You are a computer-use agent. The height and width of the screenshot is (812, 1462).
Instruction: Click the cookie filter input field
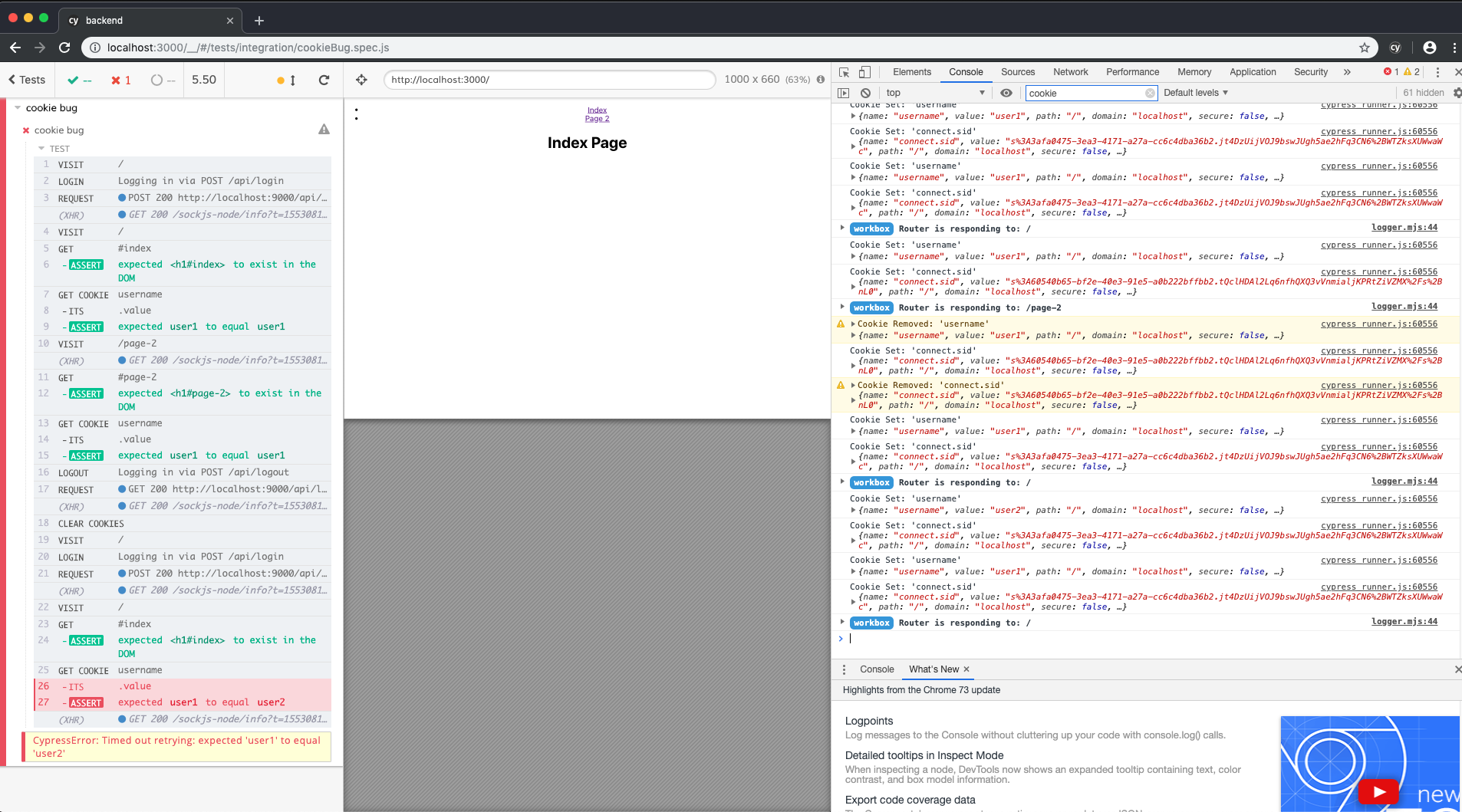coord(1089,92)
